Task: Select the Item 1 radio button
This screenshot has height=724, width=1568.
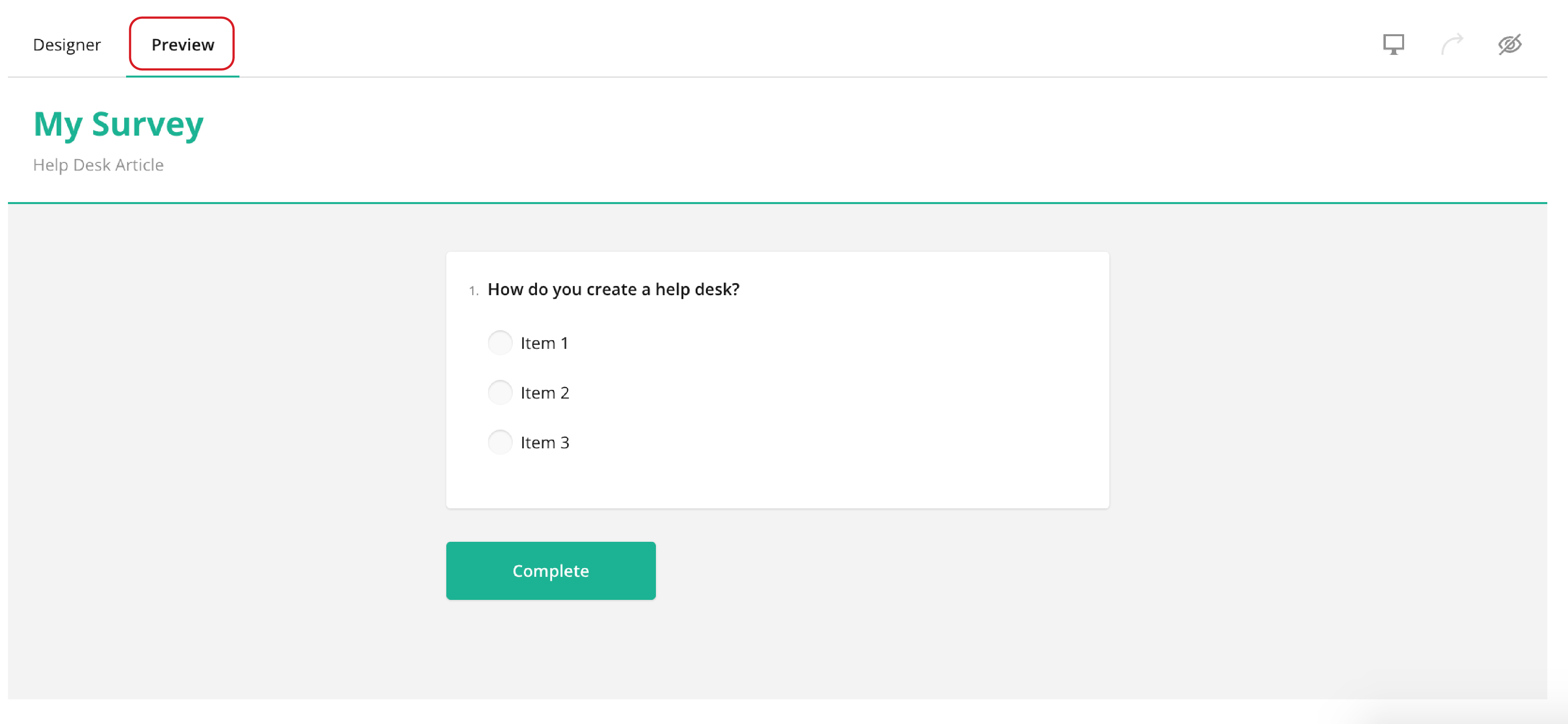Action: point(500,343)
